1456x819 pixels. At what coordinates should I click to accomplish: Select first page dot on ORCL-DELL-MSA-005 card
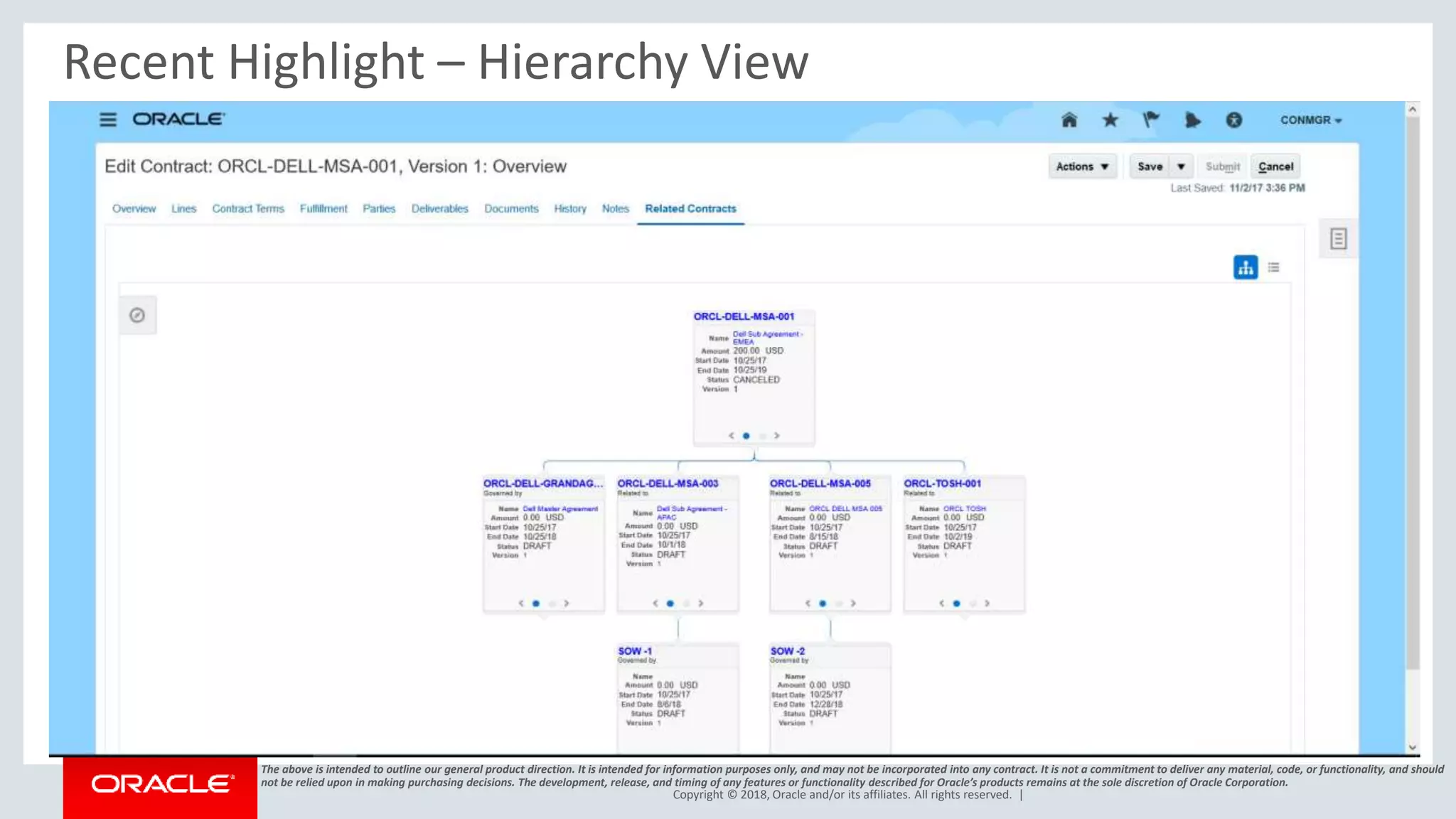(x=823, y=603)
